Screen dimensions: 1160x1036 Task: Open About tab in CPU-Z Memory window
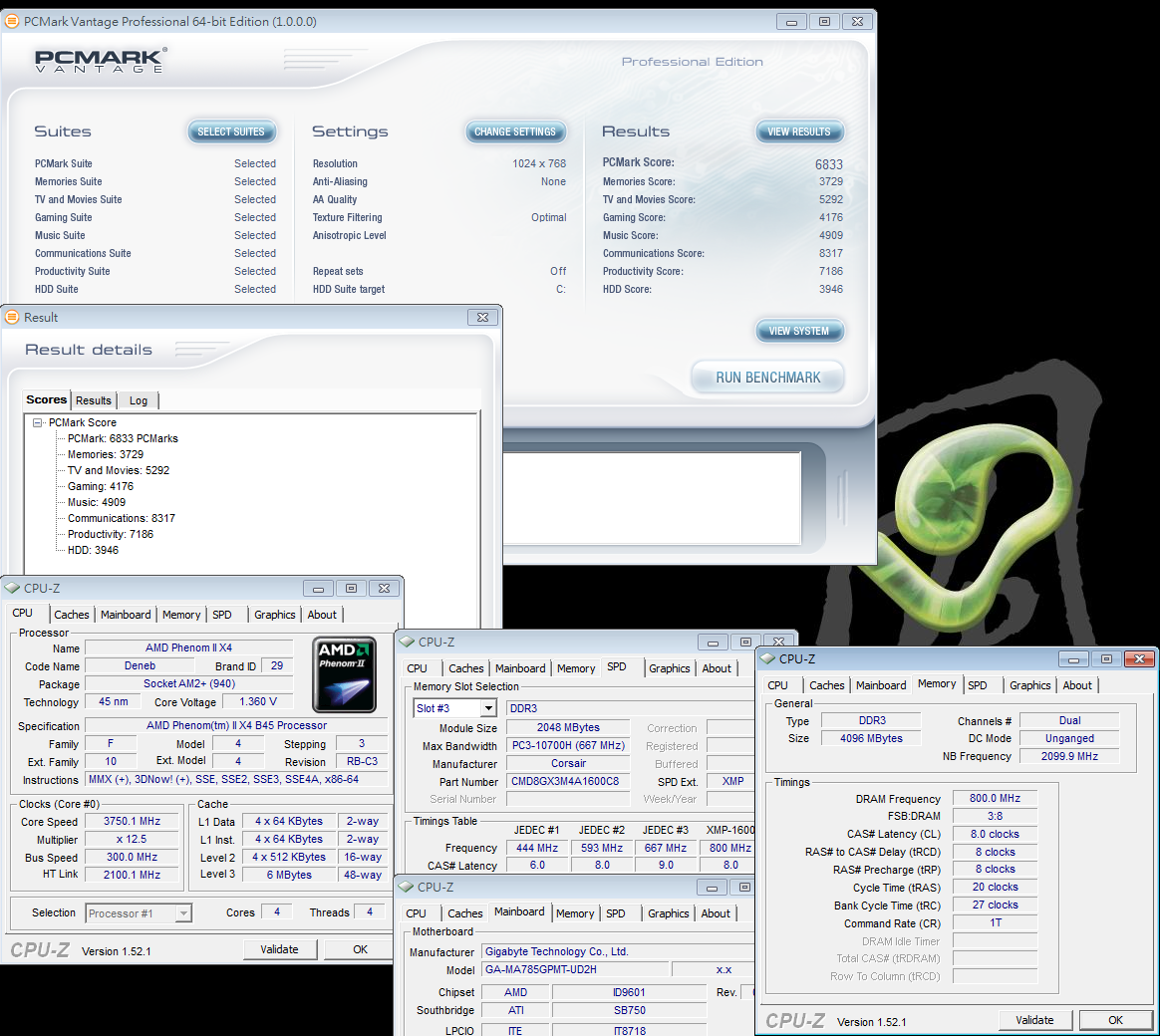coord(1077,685)
